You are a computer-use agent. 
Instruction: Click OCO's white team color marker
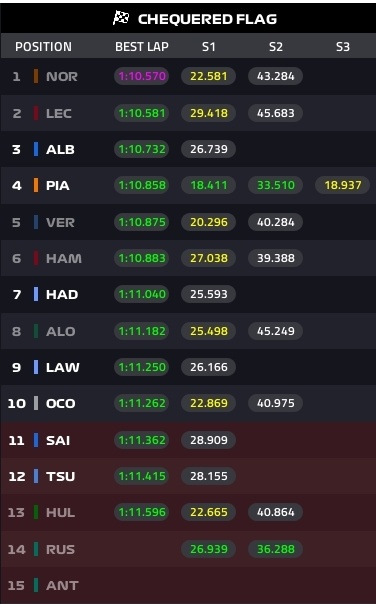(36, 403)
